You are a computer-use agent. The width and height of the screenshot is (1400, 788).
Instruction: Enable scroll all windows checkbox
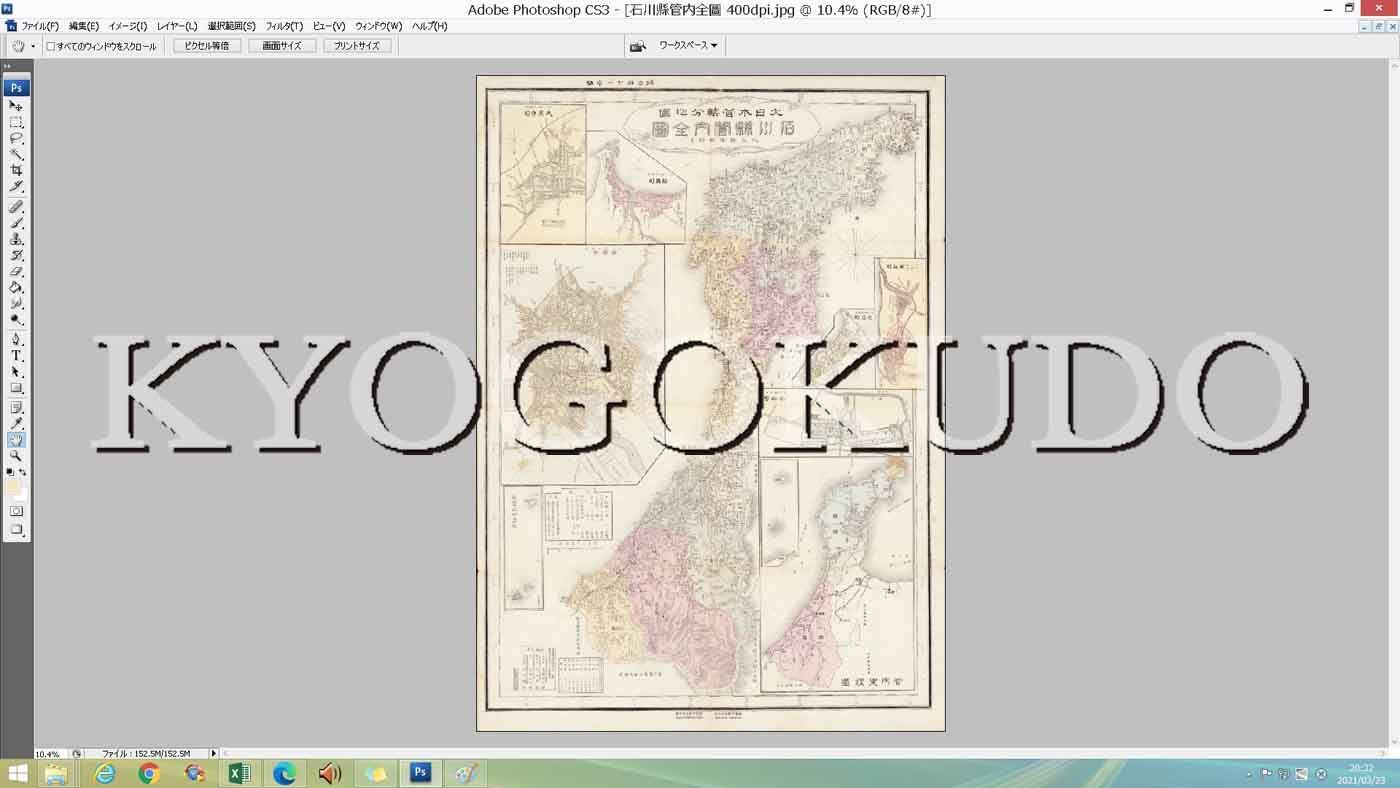(x=51, y=46)
